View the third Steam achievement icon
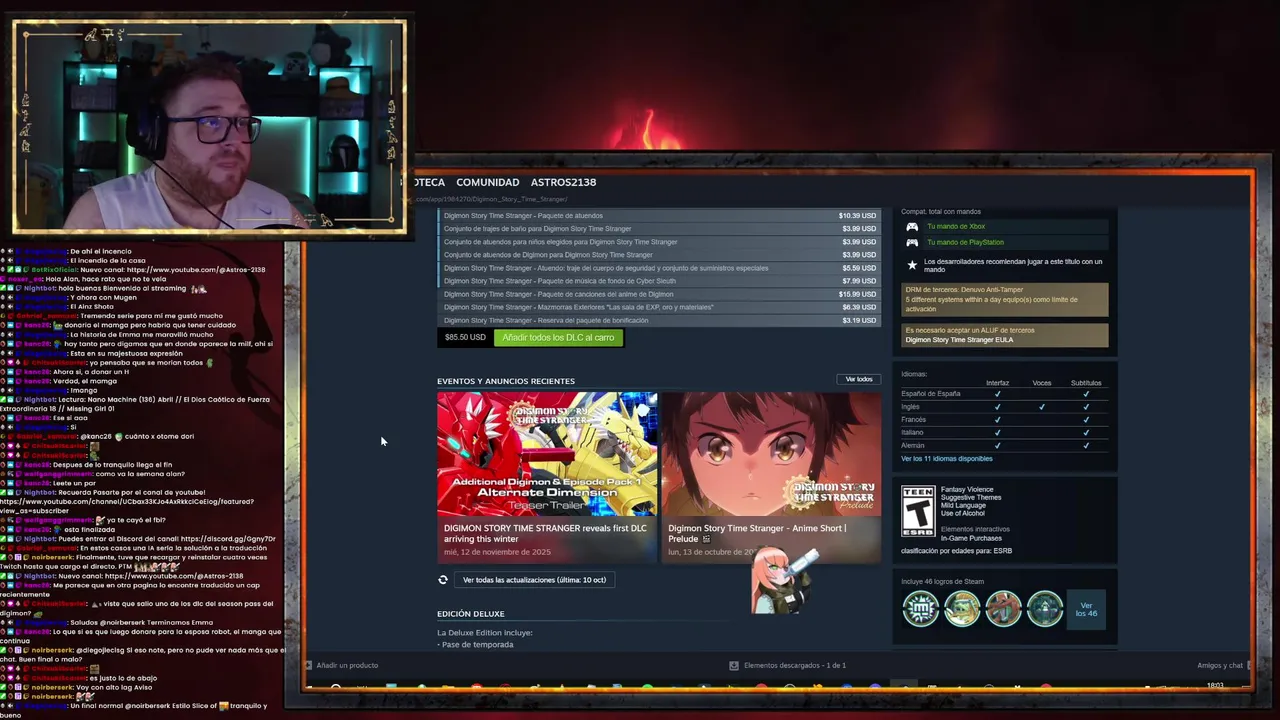Image resolution: width=1280 pixels, height=720 pixels. 1003,608
